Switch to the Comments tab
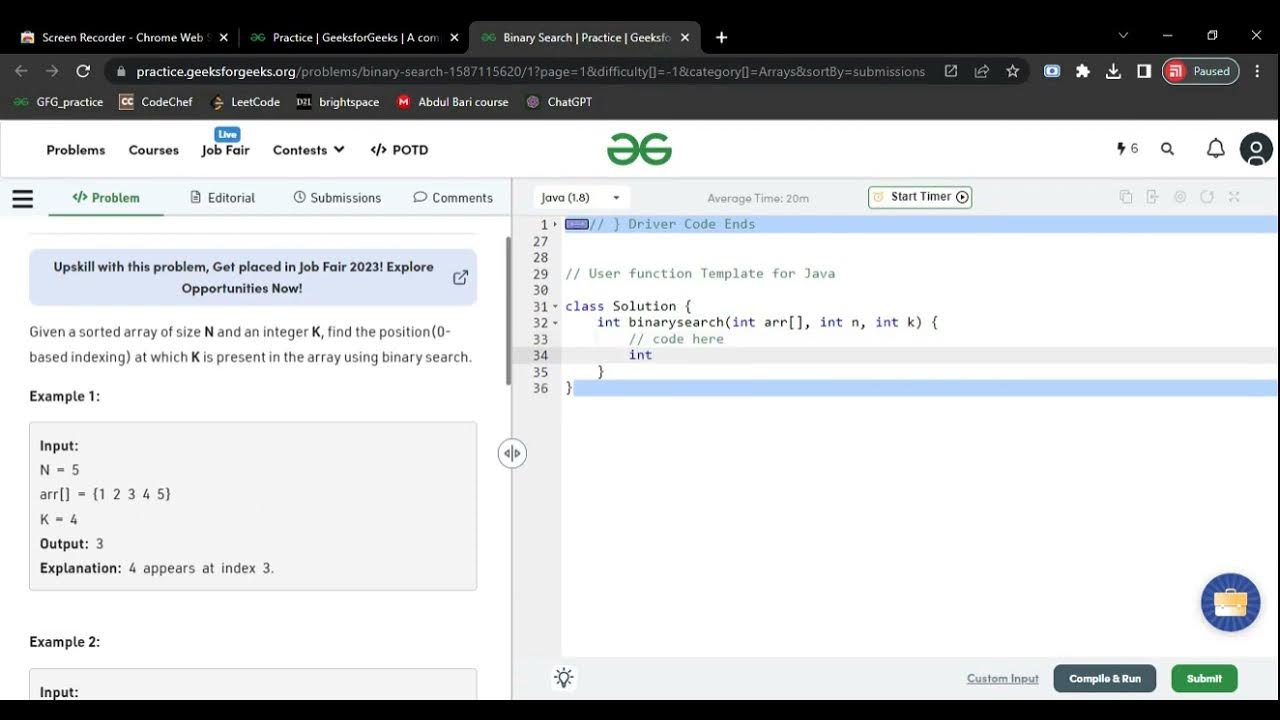This screenshot has height=720, width=1280. pos(453,198)
